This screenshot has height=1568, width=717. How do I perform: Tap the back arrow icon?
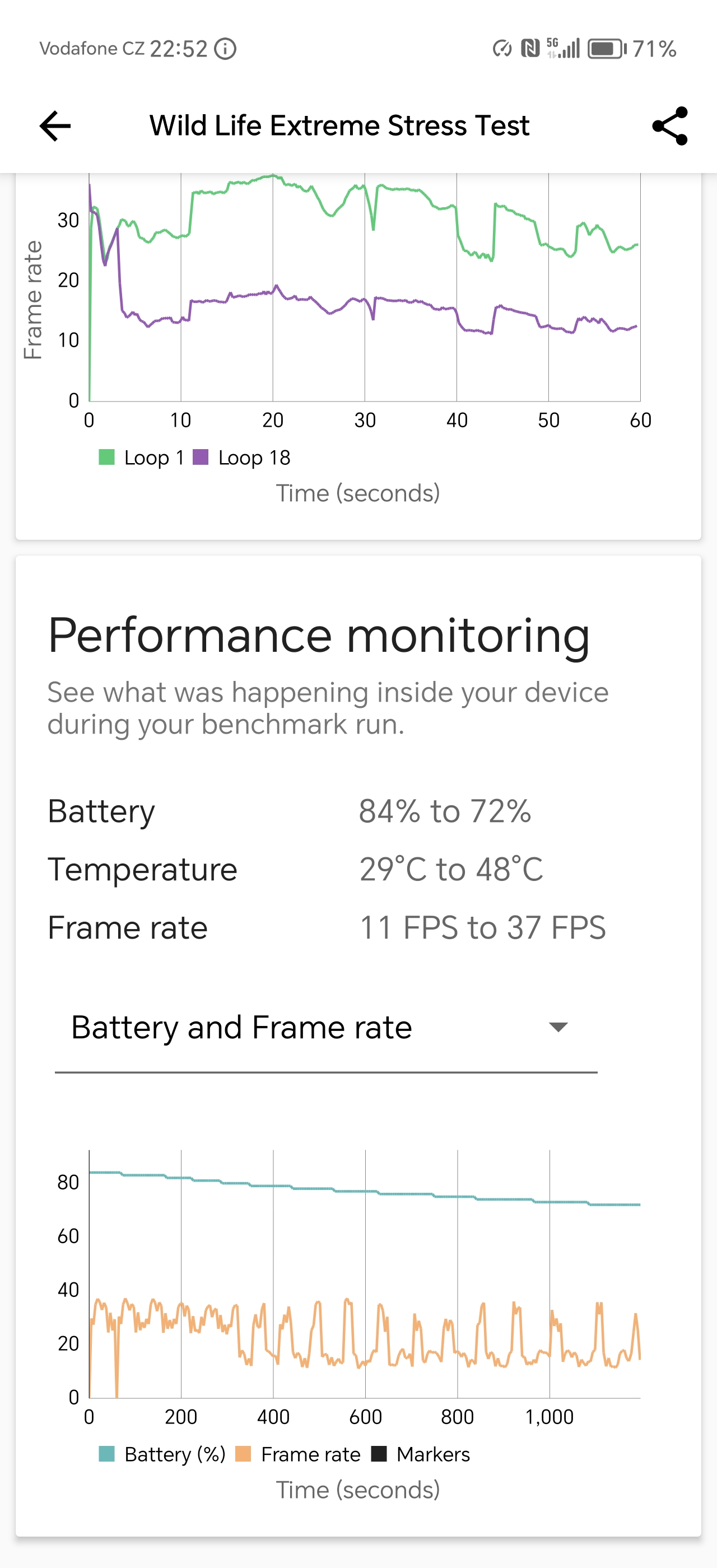pos(55,126)
